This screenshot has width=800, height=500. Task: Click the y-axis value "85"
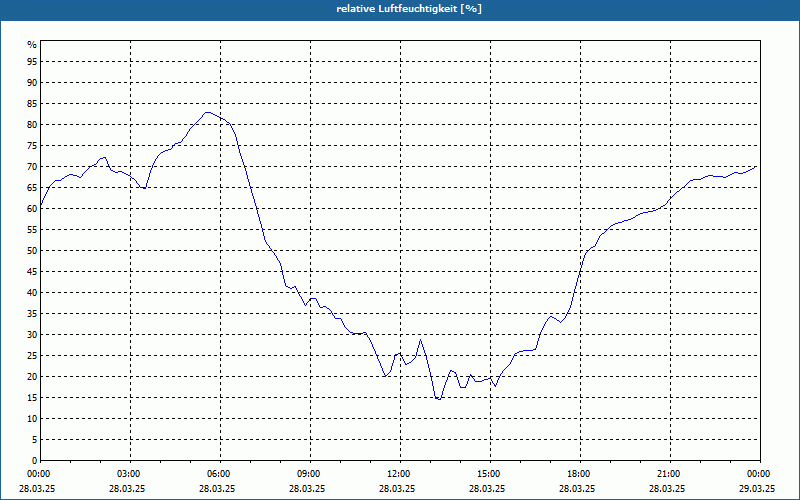tap(32, 104)
